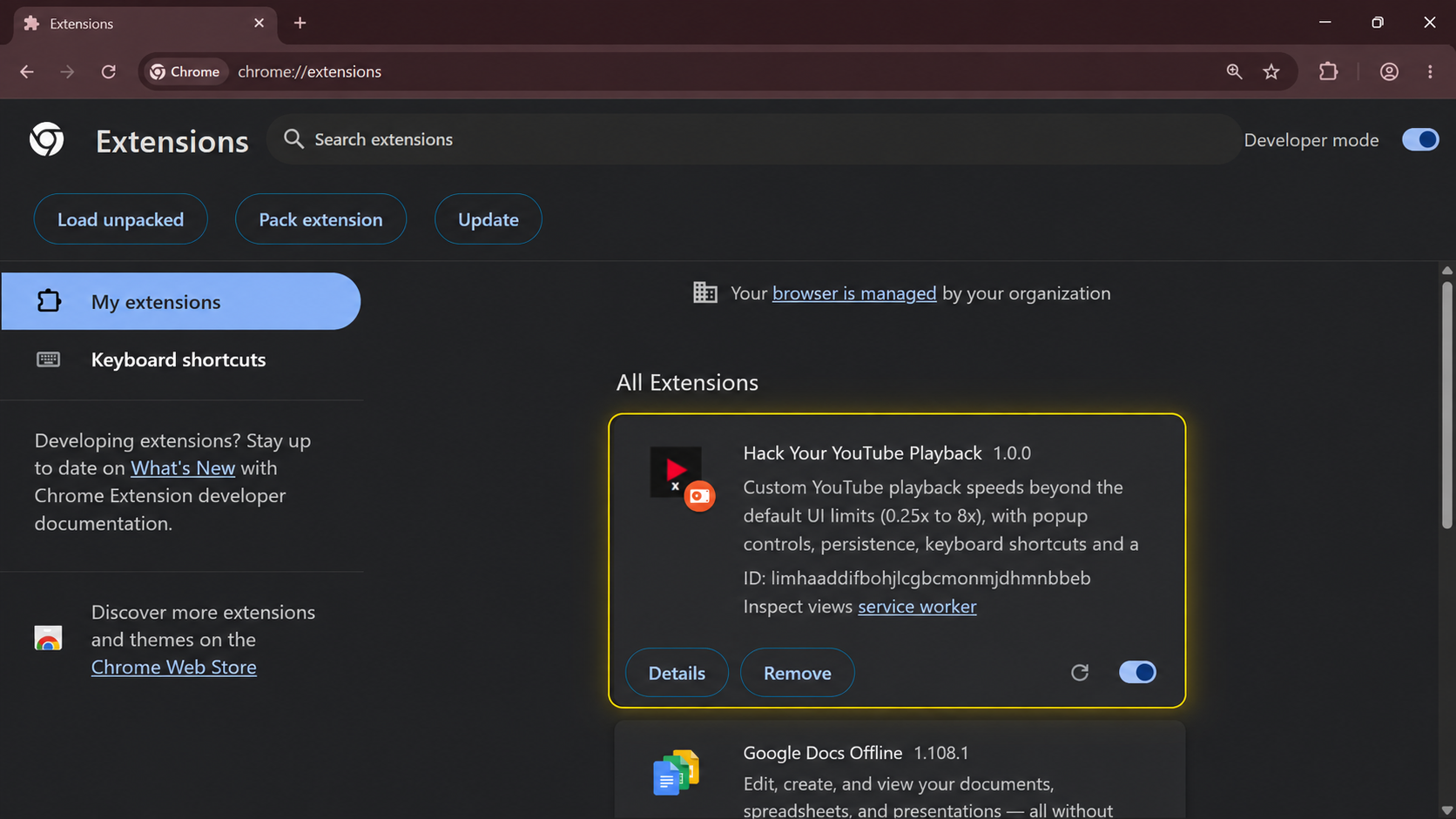The image size is (1456, 819).
Task: Click the page vertical scrollbar thumb
Action: (x=1446, y=405)
